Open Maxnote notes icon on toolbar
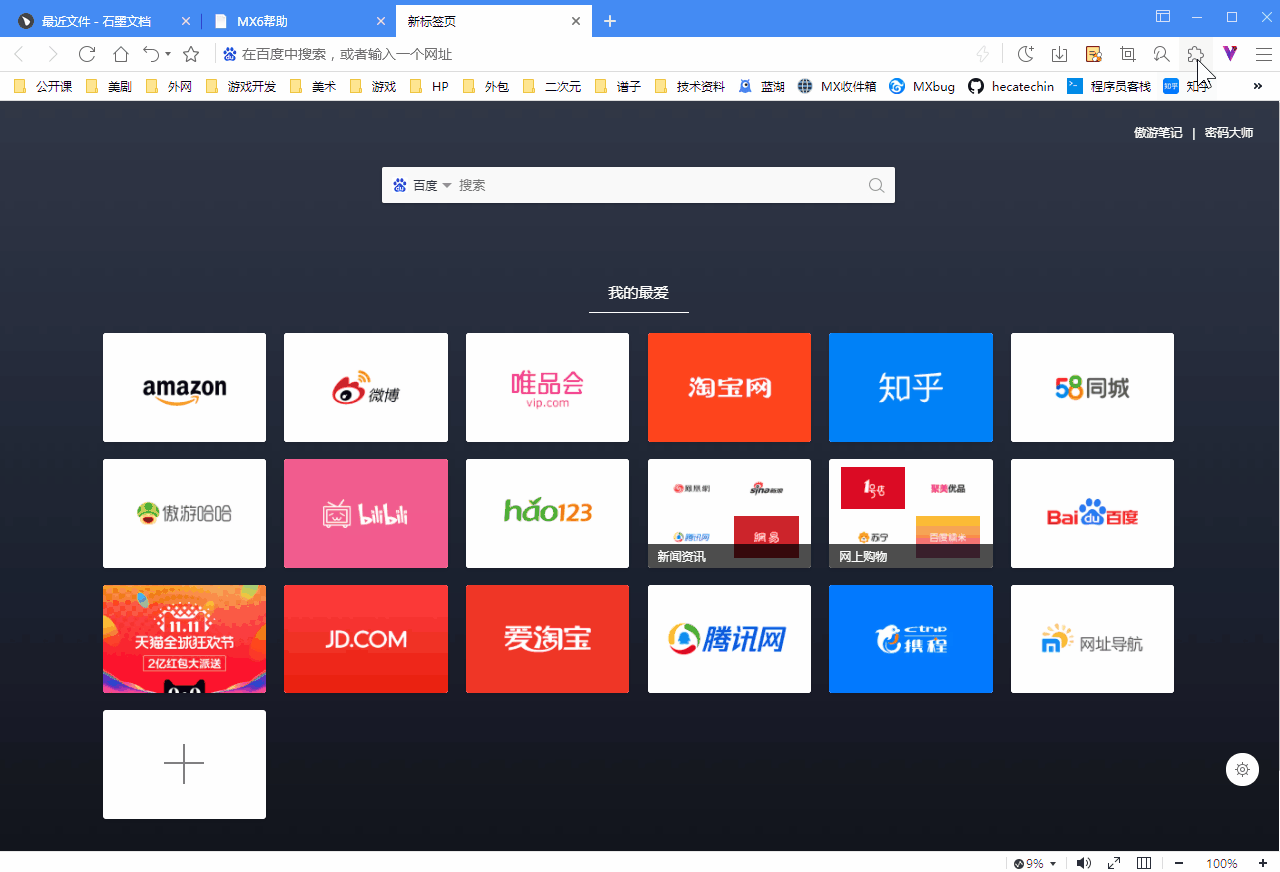The height and width of the screenshot is (872, 1280). click(x=1093, y=54)
